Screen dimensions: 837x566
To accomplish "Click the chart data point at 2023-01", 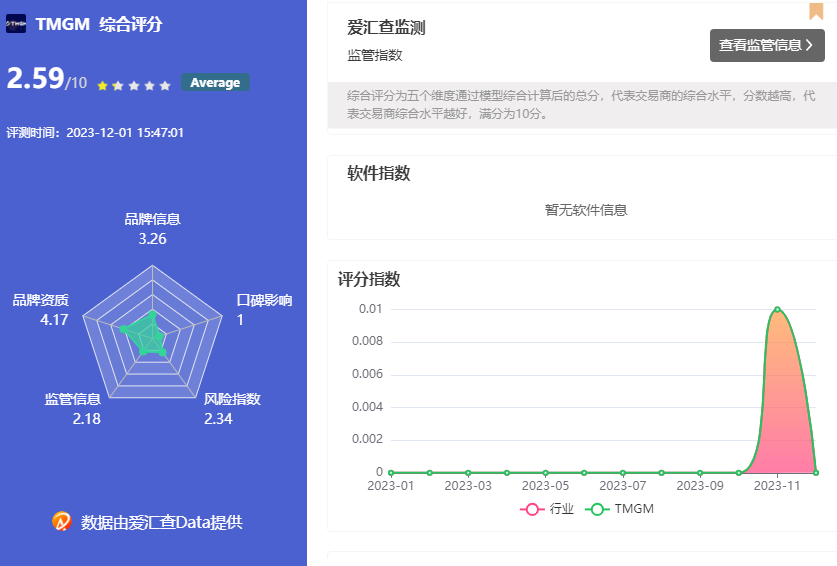I will click(x=391, y=473).
